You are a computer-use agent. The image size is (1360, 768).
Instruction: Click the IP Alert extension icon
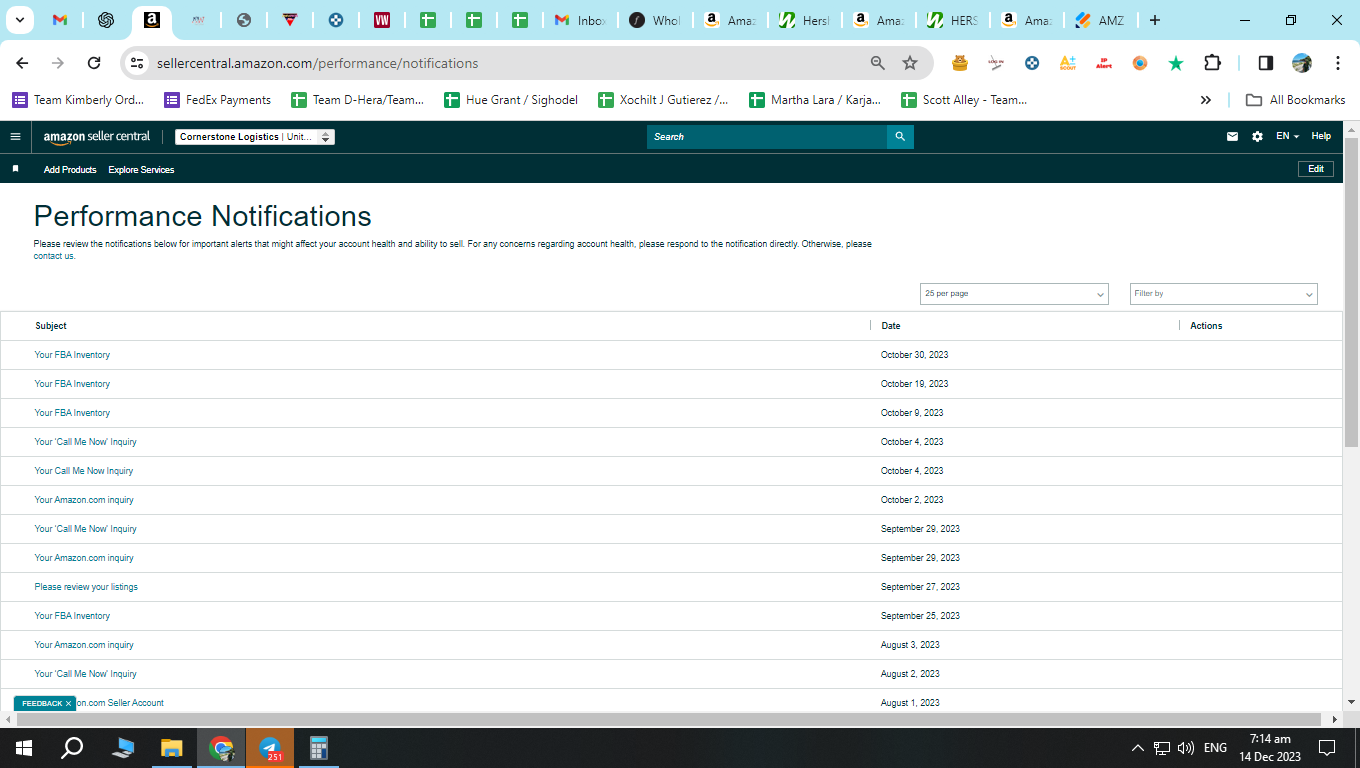tap(1104, 63)
